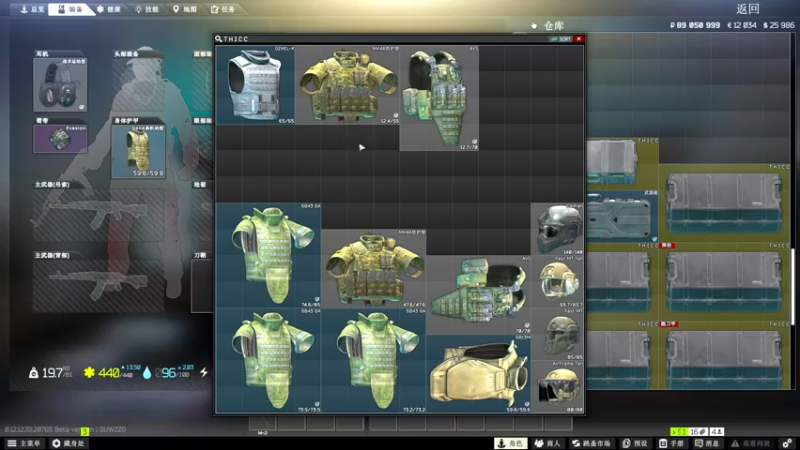800x450 pixels.
Task: Select the MK4A armor with 12.4/55 durability
Action: (347, 85)
